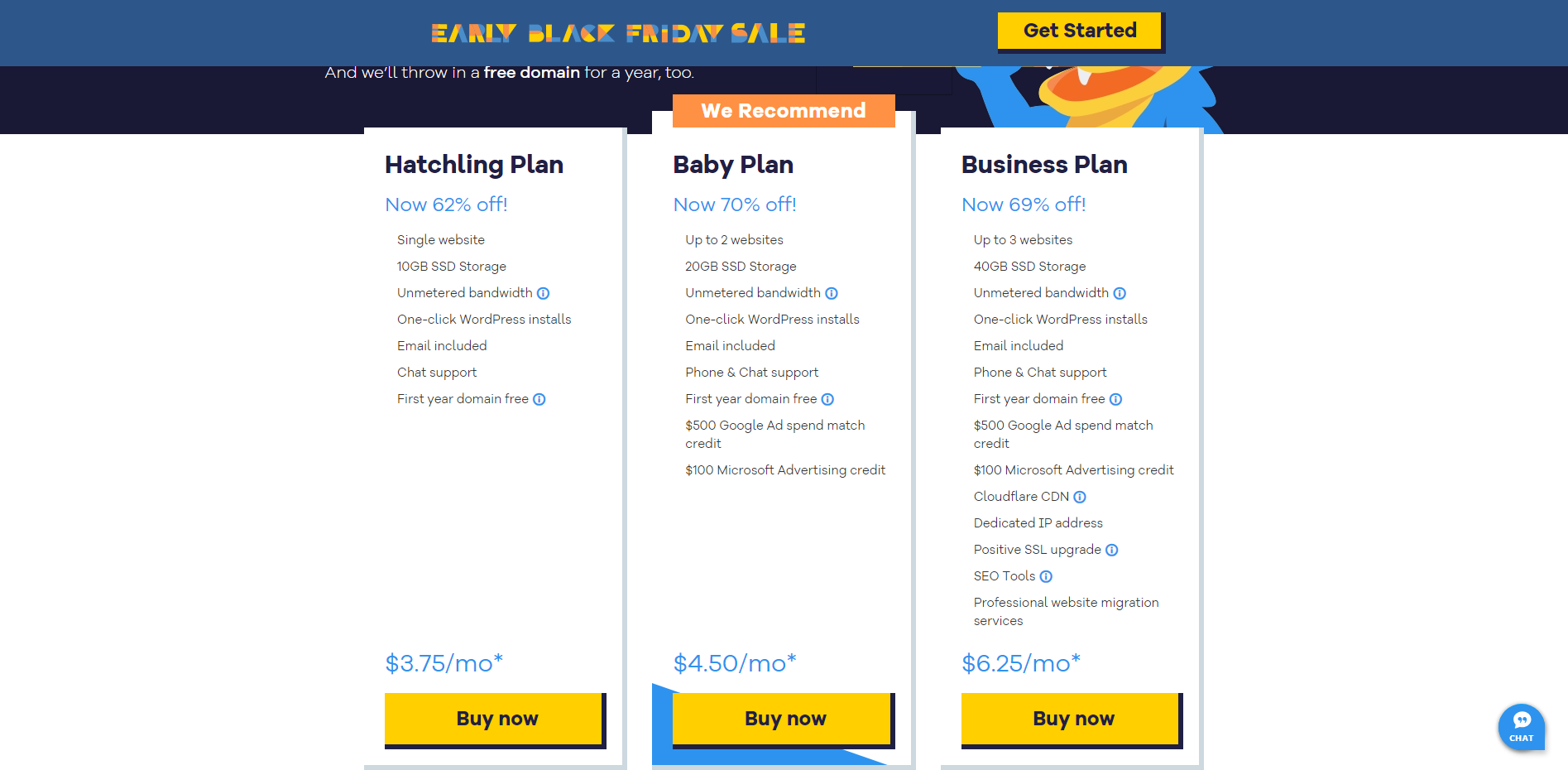
Task: Click the Hatchling Plan heading
Action: pyautogui.click(x=474, y=165)
